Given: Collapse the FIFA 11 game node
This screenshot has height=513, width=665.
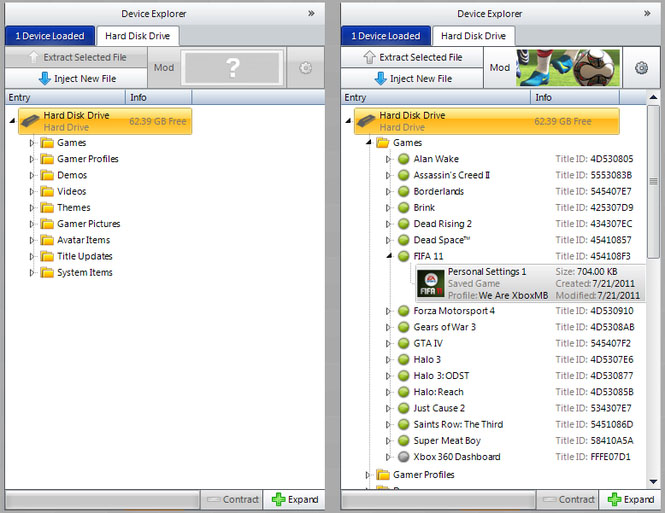Looking at the screenshot, I should (389, 256).
